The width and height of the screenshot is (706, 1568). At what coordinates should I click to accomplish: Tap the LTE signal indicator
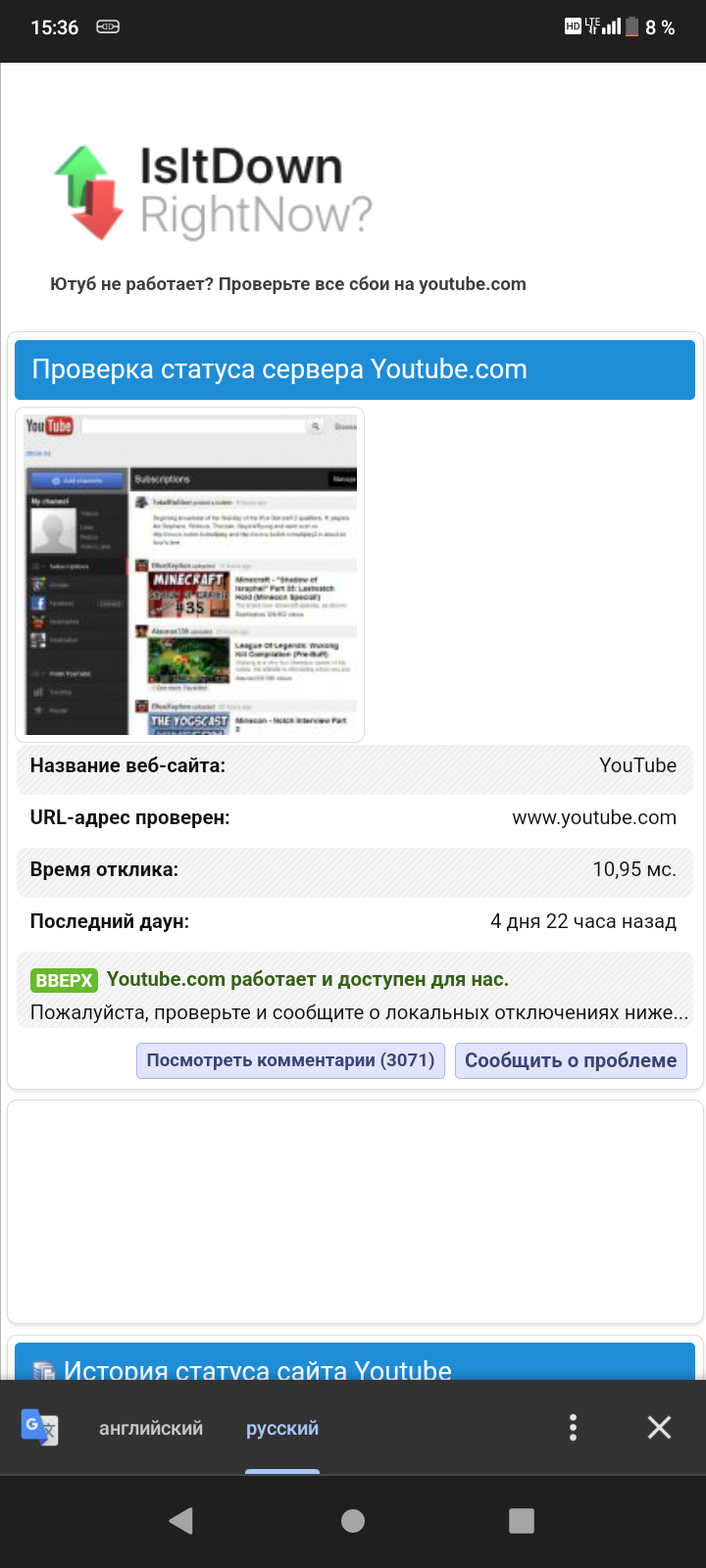tap(602, 26)
